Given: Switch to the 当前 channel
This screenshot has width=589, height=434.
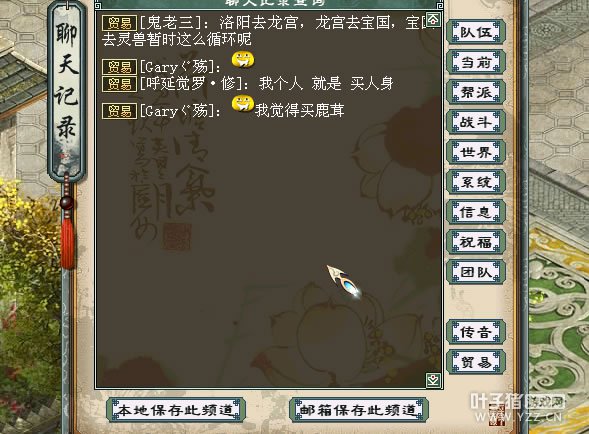Looking at the screenshot, I should 476,62.
